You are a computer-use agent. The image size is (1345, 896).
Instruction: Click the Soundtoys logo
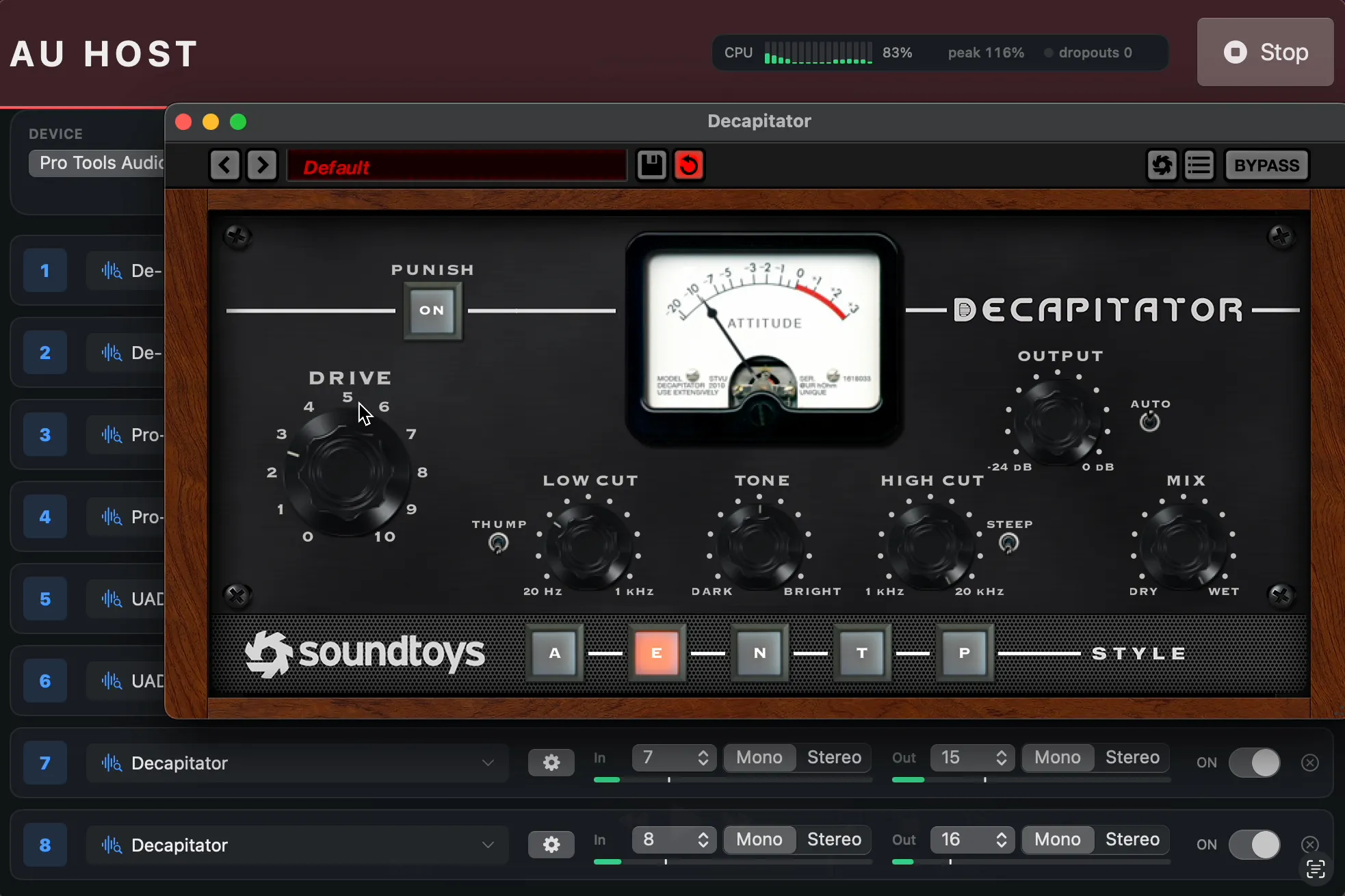tap(365, 654)
